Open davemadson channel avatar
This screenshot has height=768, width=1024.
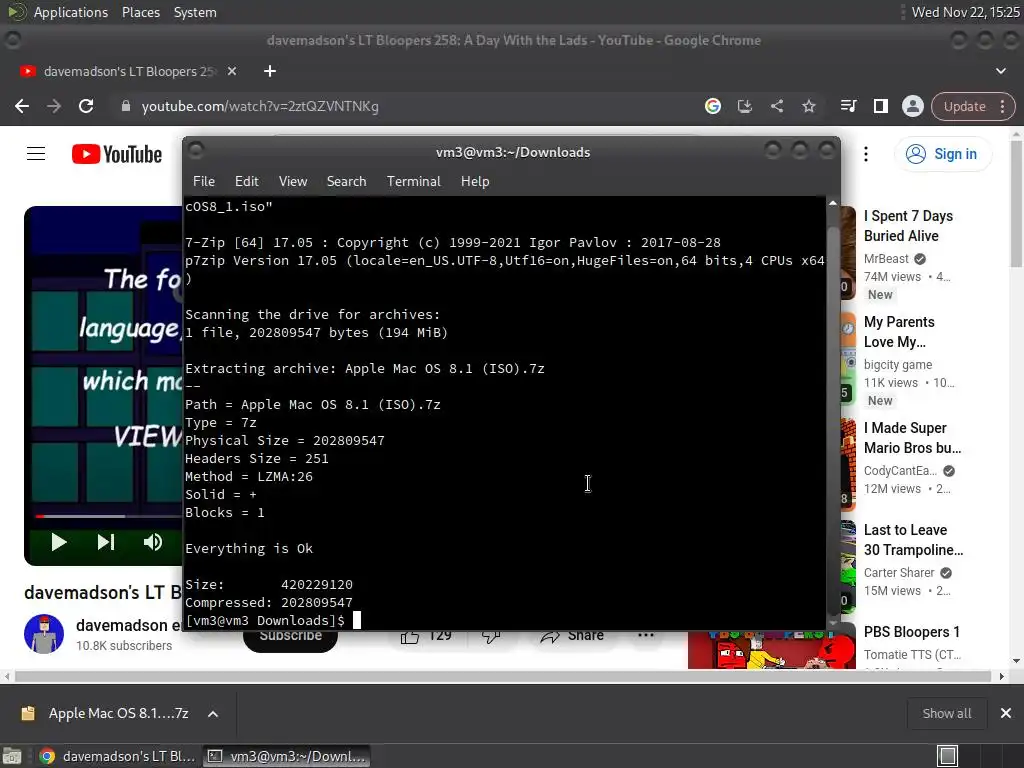coord(44,633)
